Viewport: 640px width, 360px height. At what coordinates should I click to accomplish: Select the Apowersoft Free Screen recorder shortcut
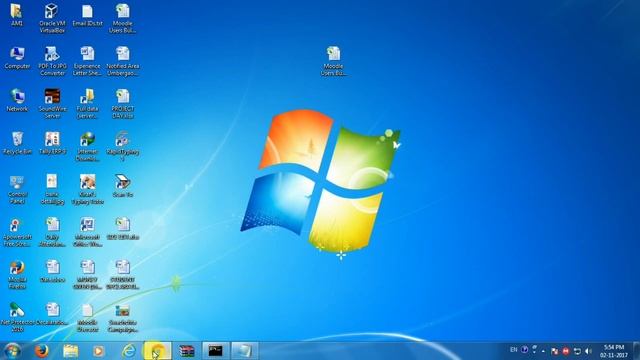click(x=17, y=232)
